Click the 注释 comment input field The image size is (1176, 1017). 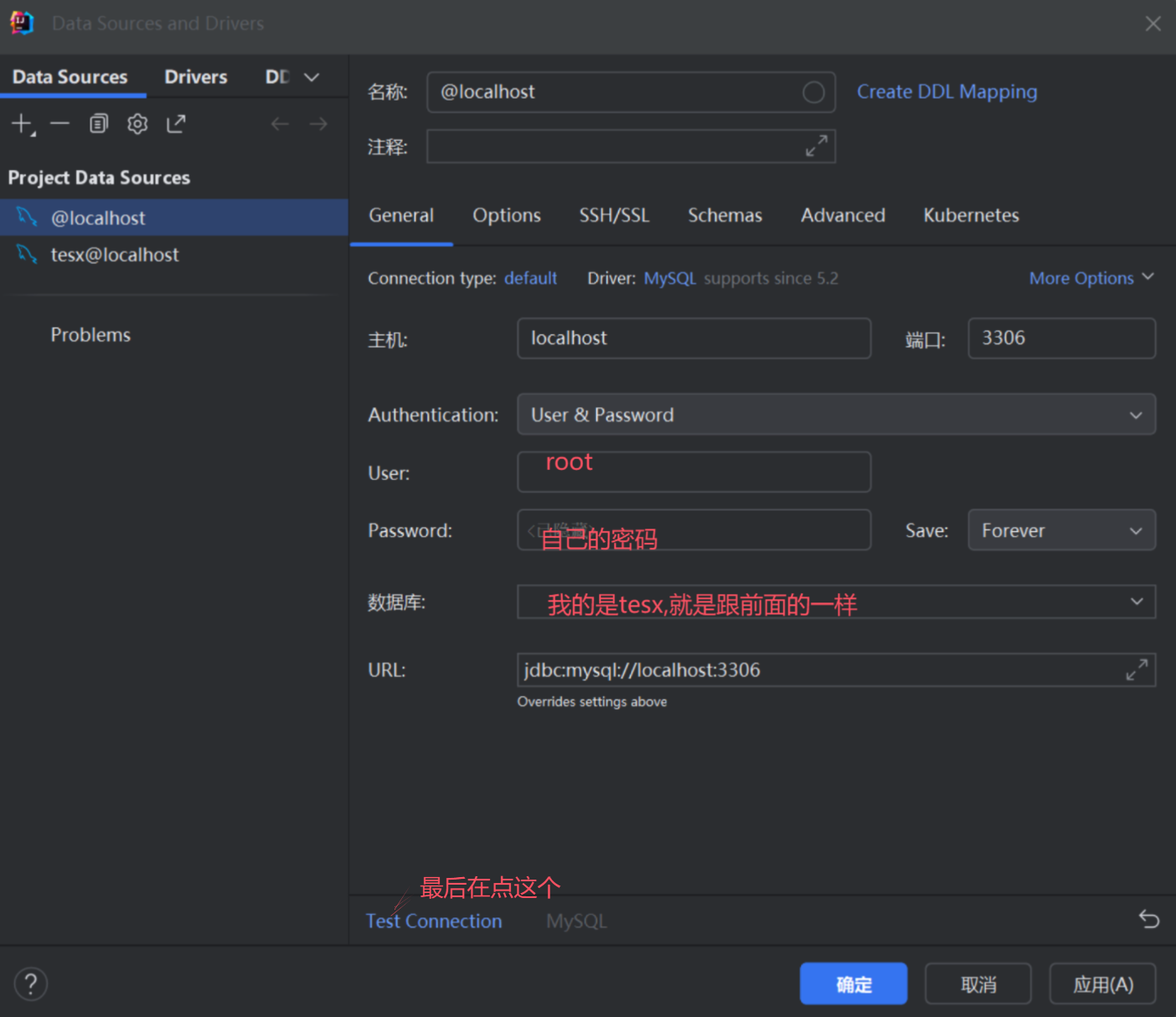click(x=631, y=146)
